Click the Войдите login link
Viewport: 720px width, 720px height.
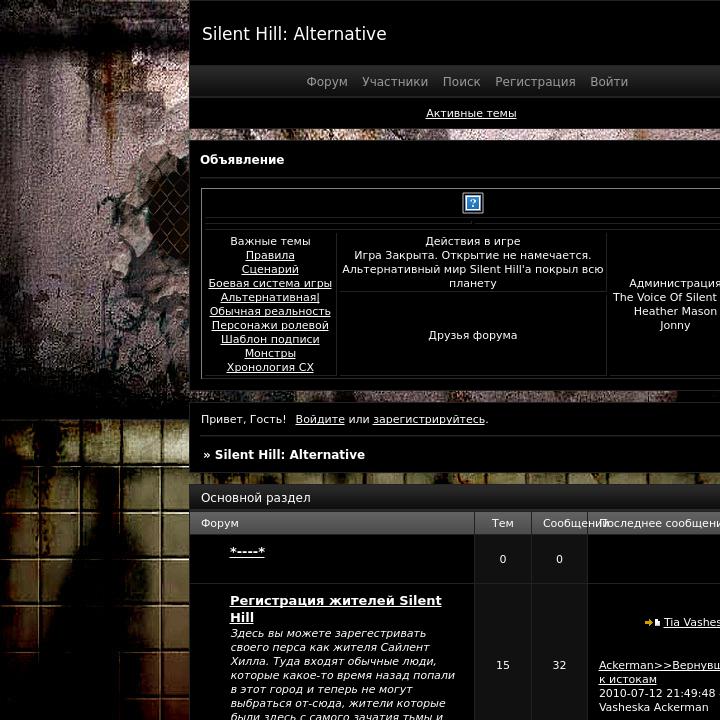[320, 419]
